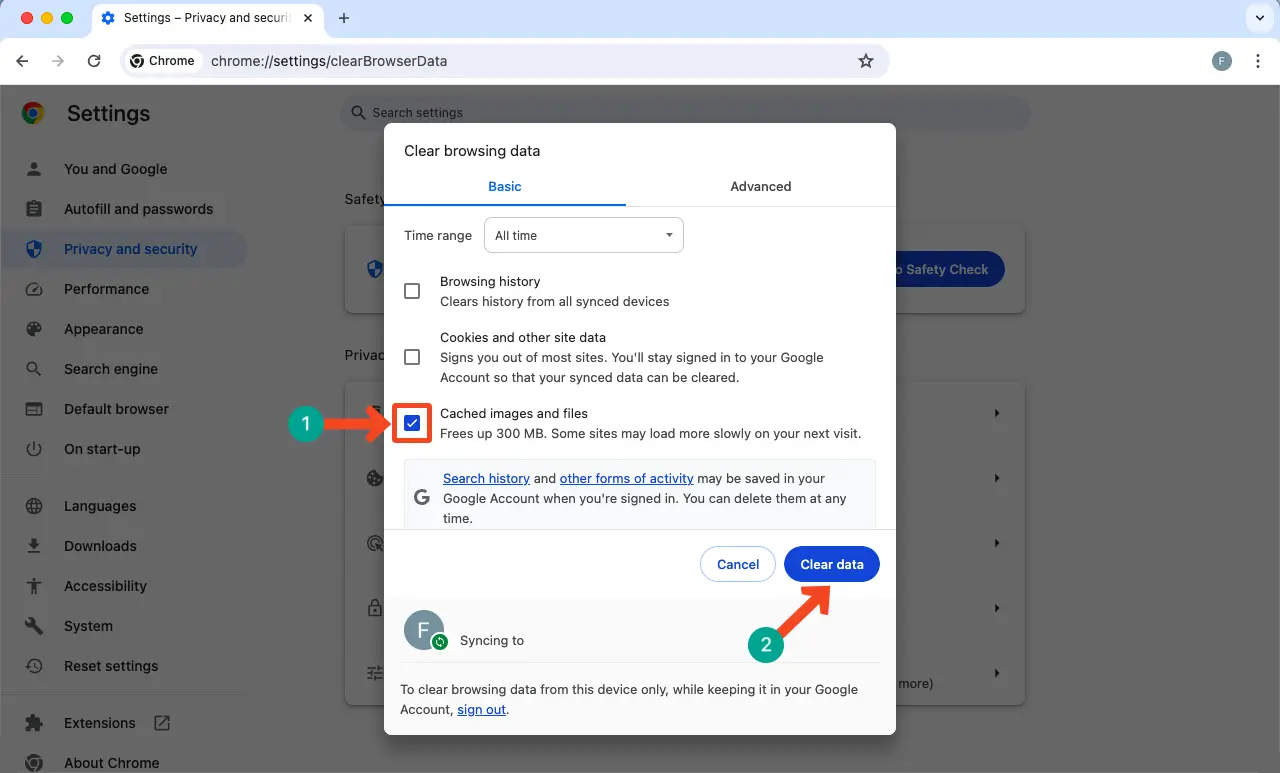Tick Cookies and other site data checkbox
The height and width of the screenshot is (773, 1280).
412,357
